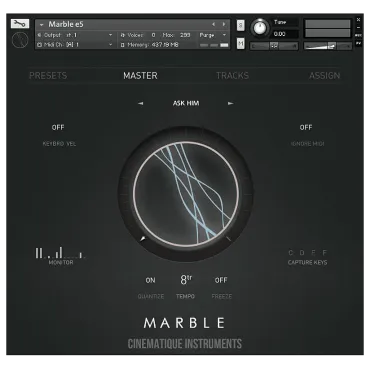Toggle the Solo (S) button
Screen dimensions: 370x370
[240, 25]
